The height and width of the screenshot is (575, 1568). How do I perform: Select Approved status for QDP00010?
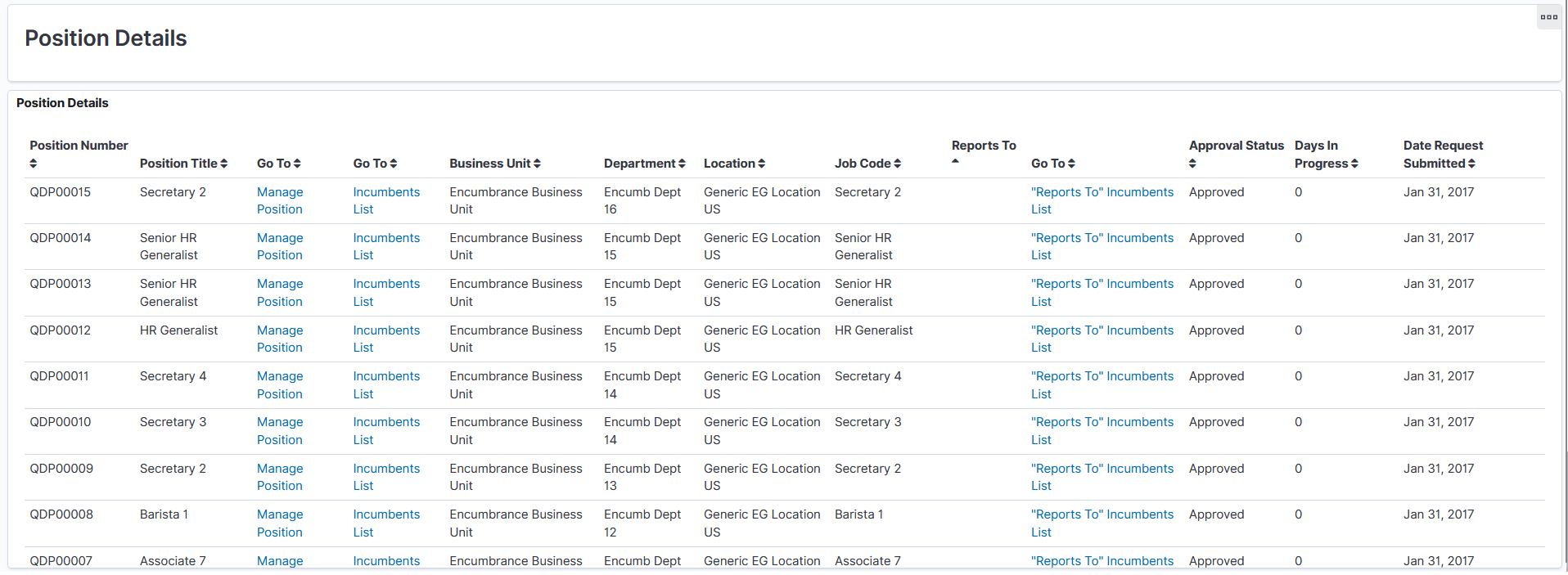coord(1217,422)
